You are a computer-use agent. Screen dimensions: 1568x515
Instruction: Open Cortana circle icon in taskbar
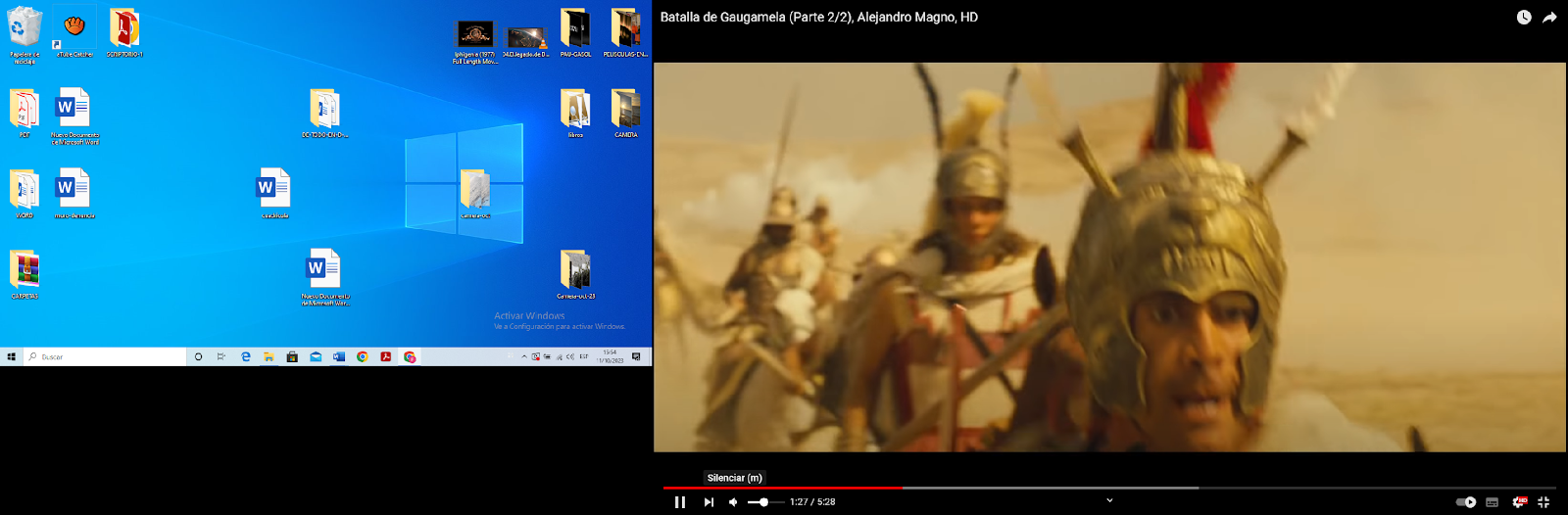tap(198, 356)
